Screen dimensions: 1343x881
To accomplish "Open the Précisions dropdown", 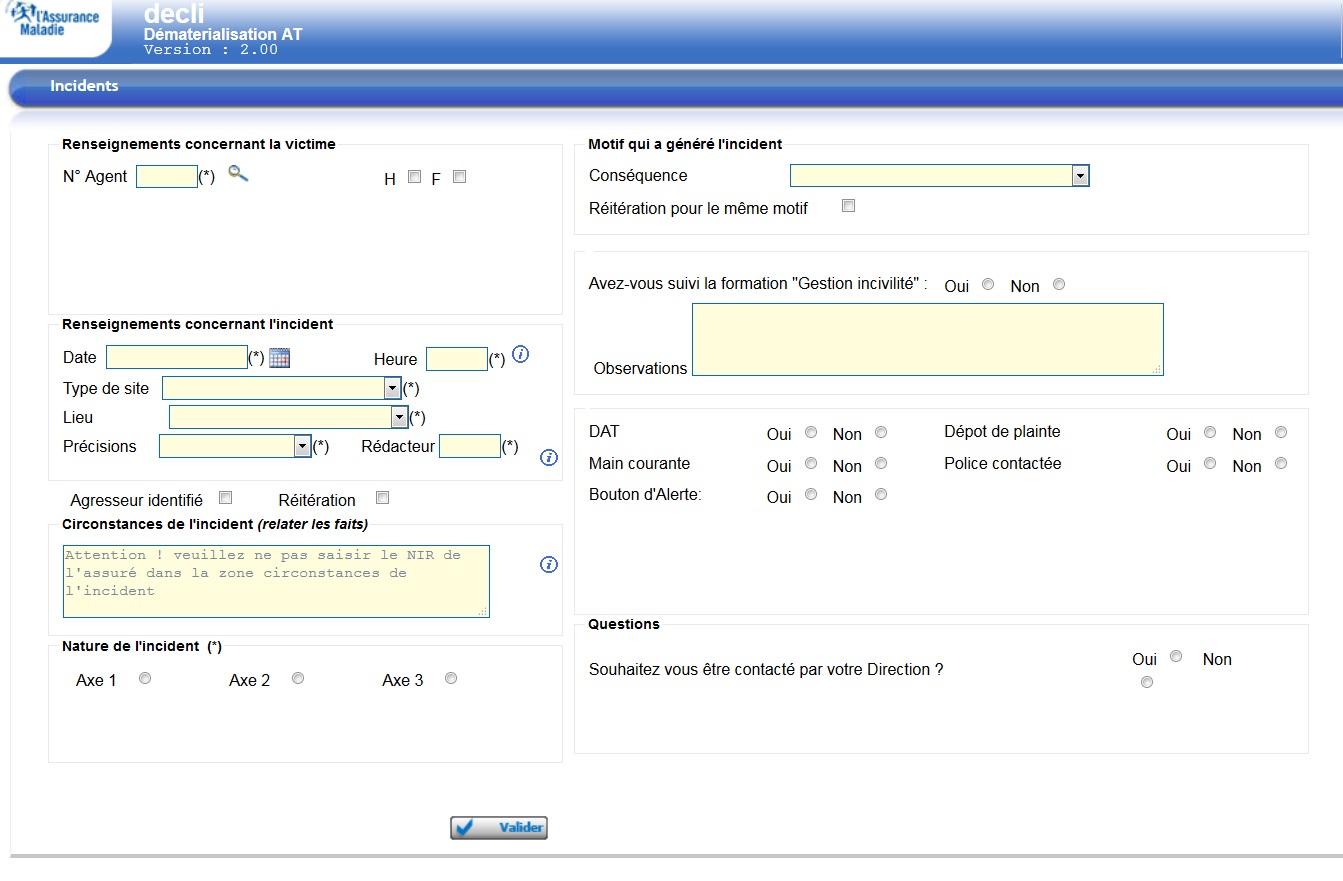I will [x=302, y=446].
